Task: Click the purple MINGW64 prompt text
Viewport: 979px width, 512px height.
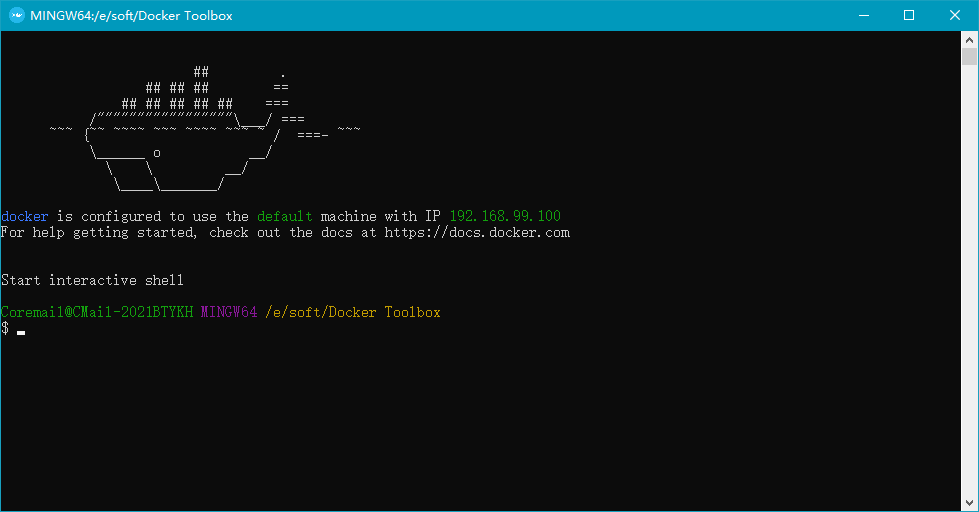Action: pyautogui.click(x=229, y=312)
